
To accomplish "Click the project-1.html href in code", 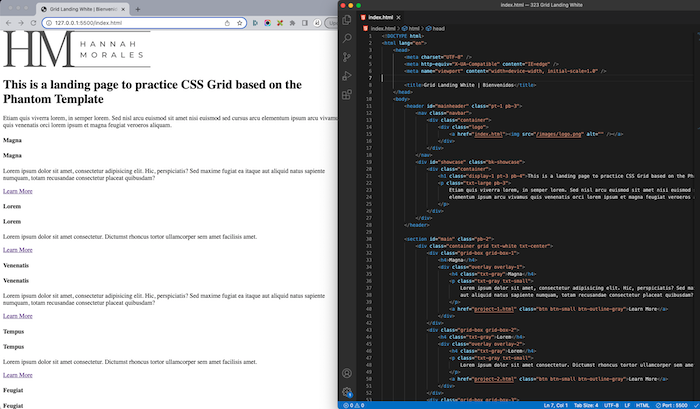I will [x=494, y=309].
